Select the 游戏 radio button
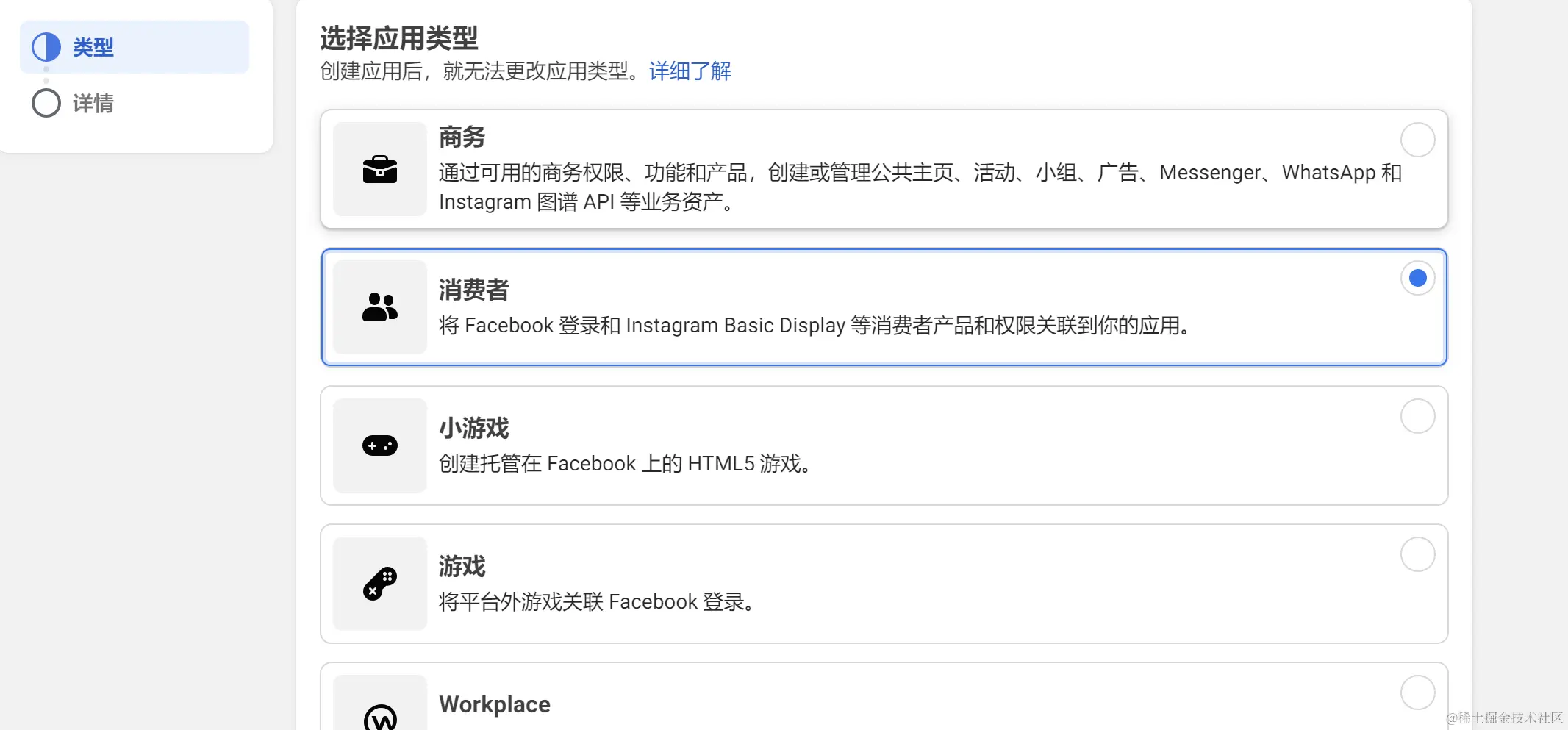The height and width of the screenshot is (730, 1568). click(x=1417, y=554)
